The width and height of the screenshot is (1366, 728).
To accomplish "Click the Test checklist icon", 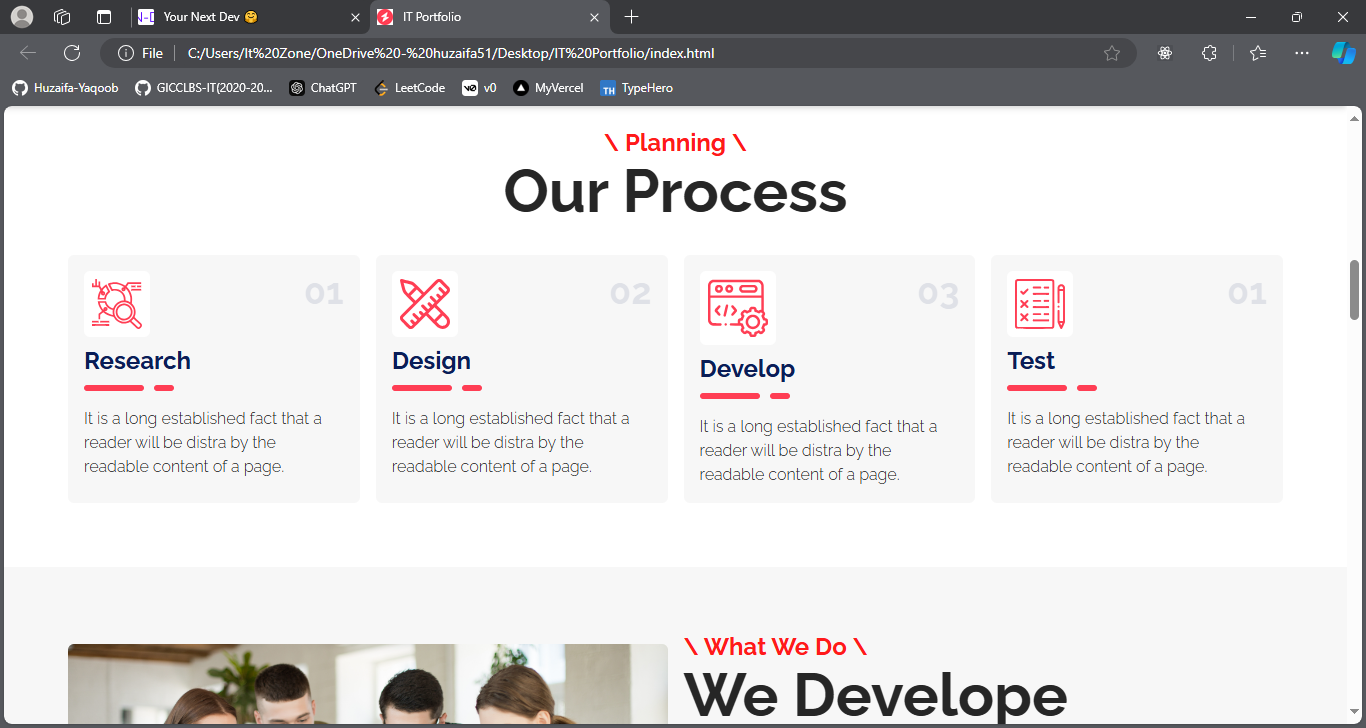I will (x=1040, y=304).
